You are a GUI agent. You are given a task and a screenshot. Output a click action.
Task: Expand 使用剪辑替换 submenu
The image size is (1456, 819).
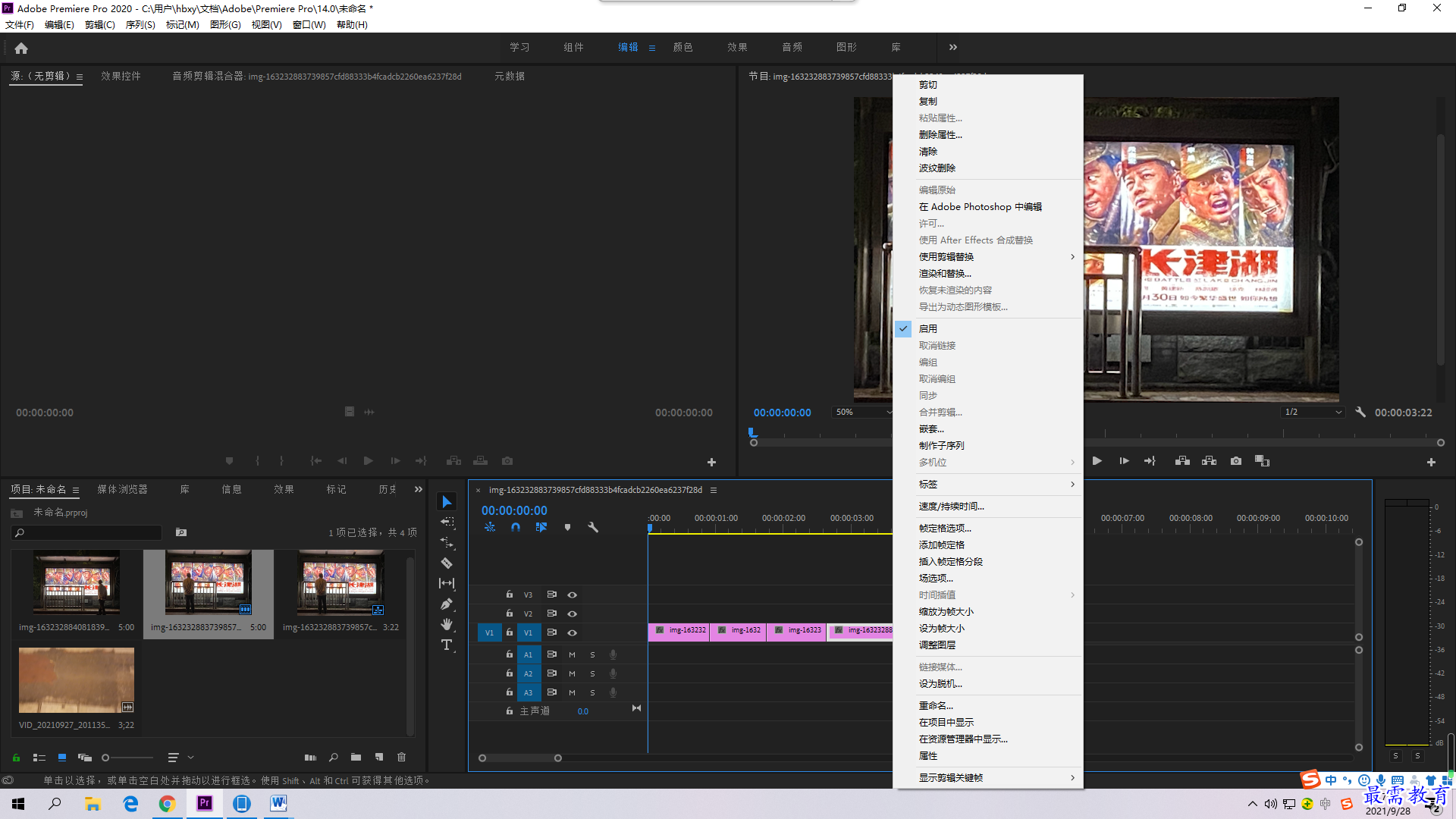click(988, 257)
